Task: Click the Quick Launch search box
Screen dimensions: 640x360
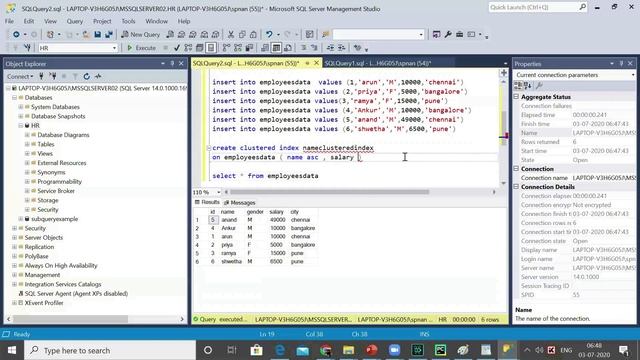Action: click(538, 7)
